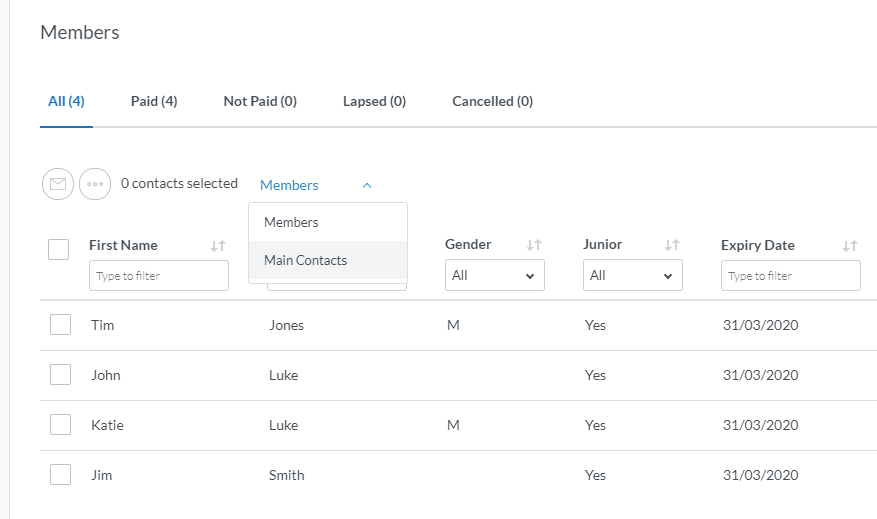The image size is (877, 519).
Task: Collapse the Members view dropdown
Action: point(316,185)
